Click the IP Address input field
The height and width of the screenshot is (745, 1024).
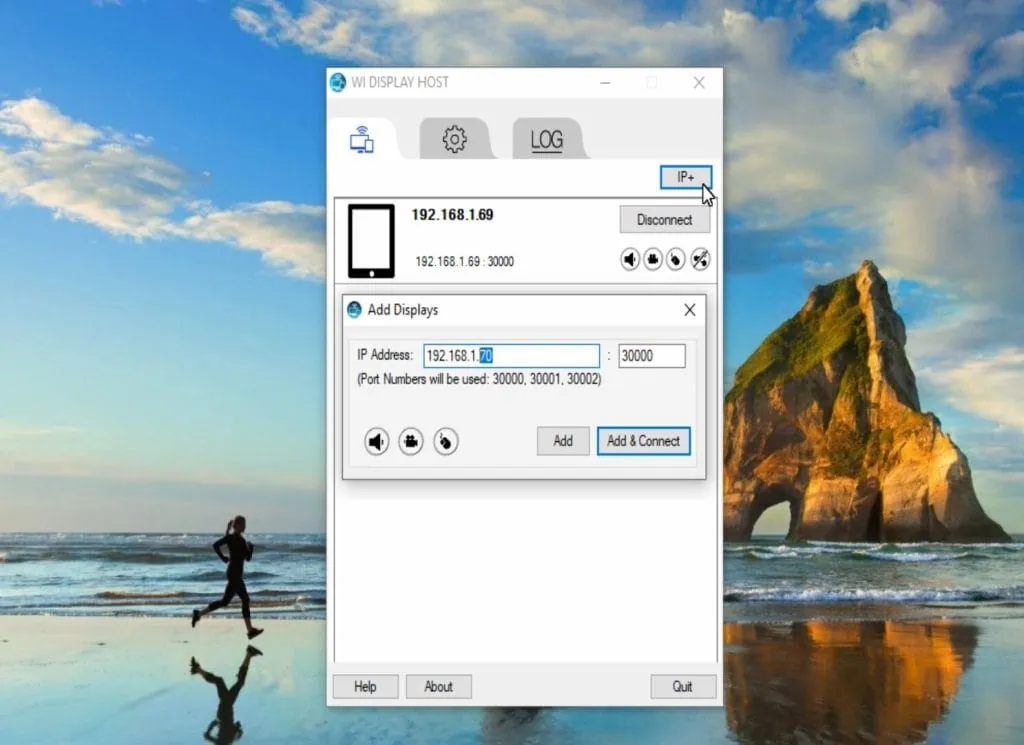point(510,355)
